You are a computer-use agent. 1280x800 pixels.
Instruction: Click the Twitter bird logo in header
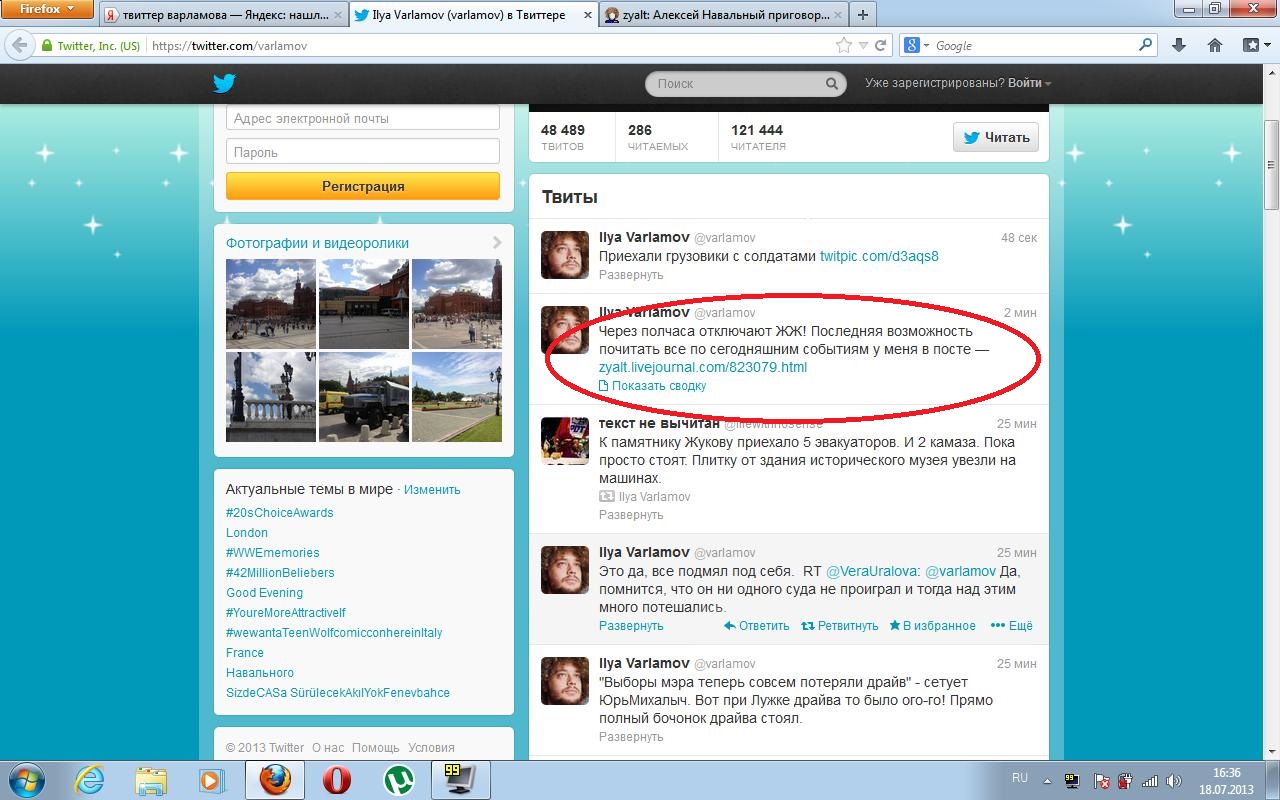point(223,83)
